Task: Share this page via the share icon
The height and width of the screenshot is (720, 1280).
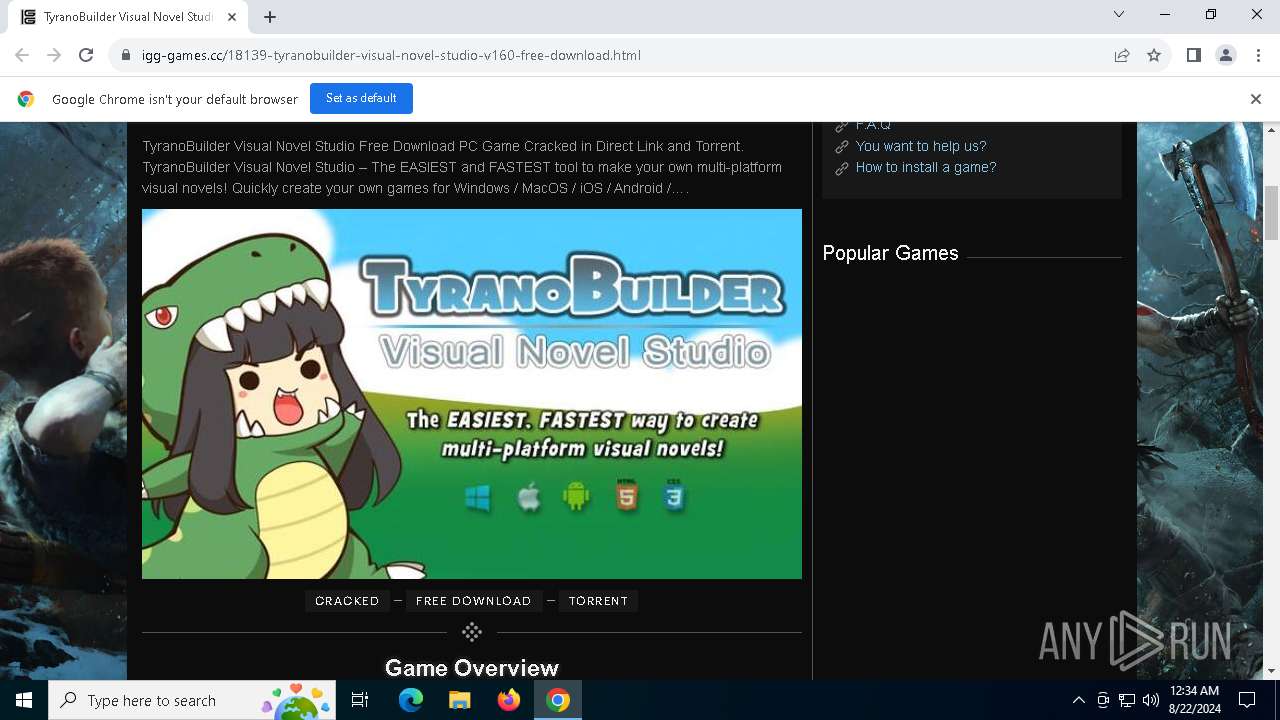Action: [1122, 55]
